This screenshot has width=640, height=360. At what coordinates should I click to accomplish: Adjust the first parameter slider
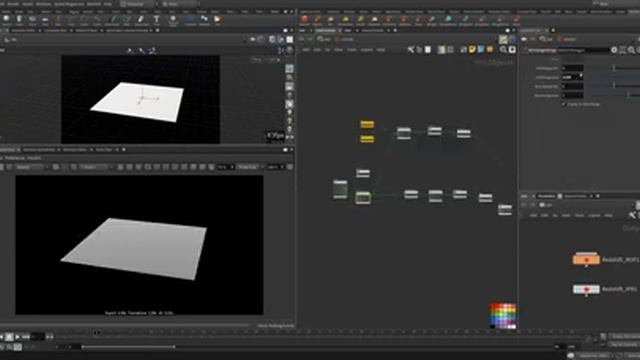click(x=614, y=68)
